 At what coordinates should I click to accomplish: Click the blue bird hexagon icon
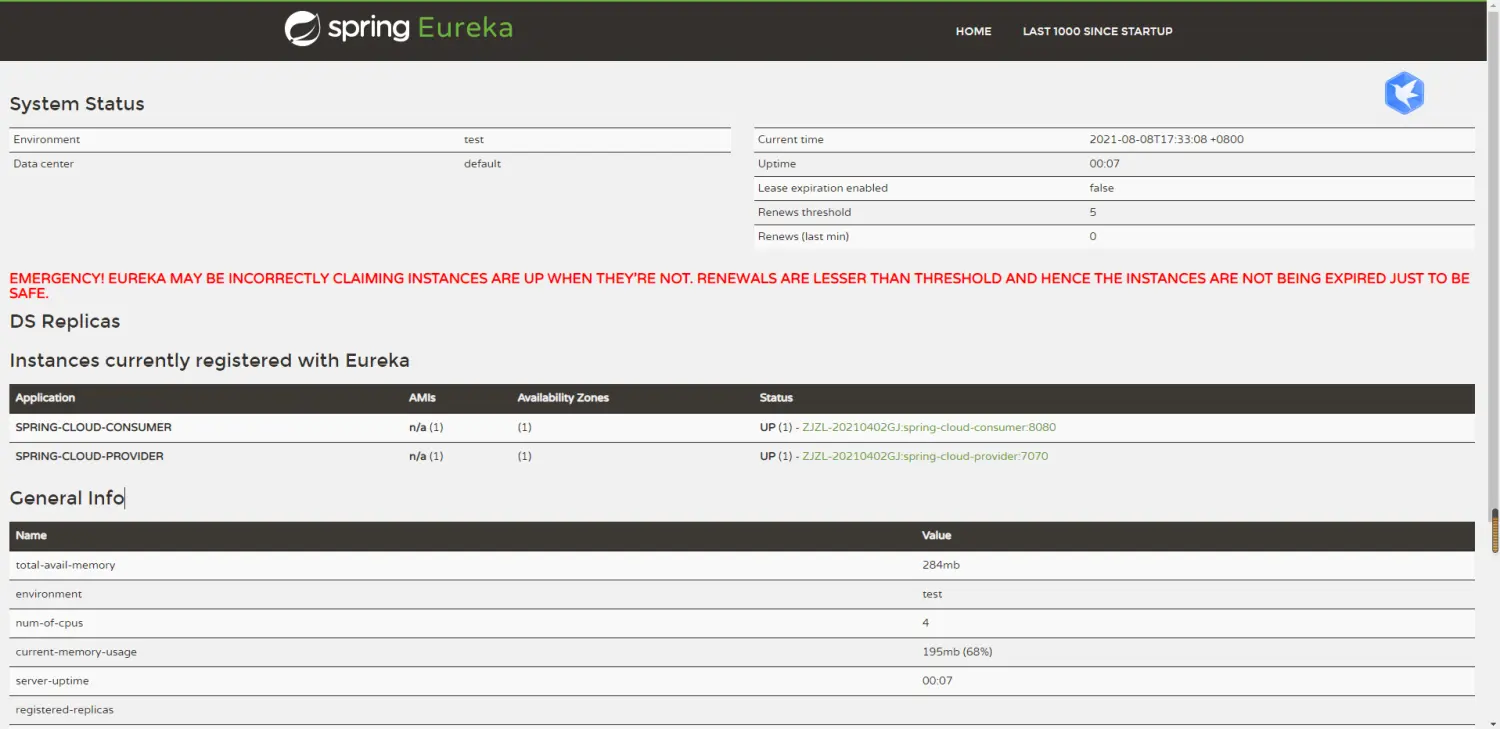[x=1404, y=93]
